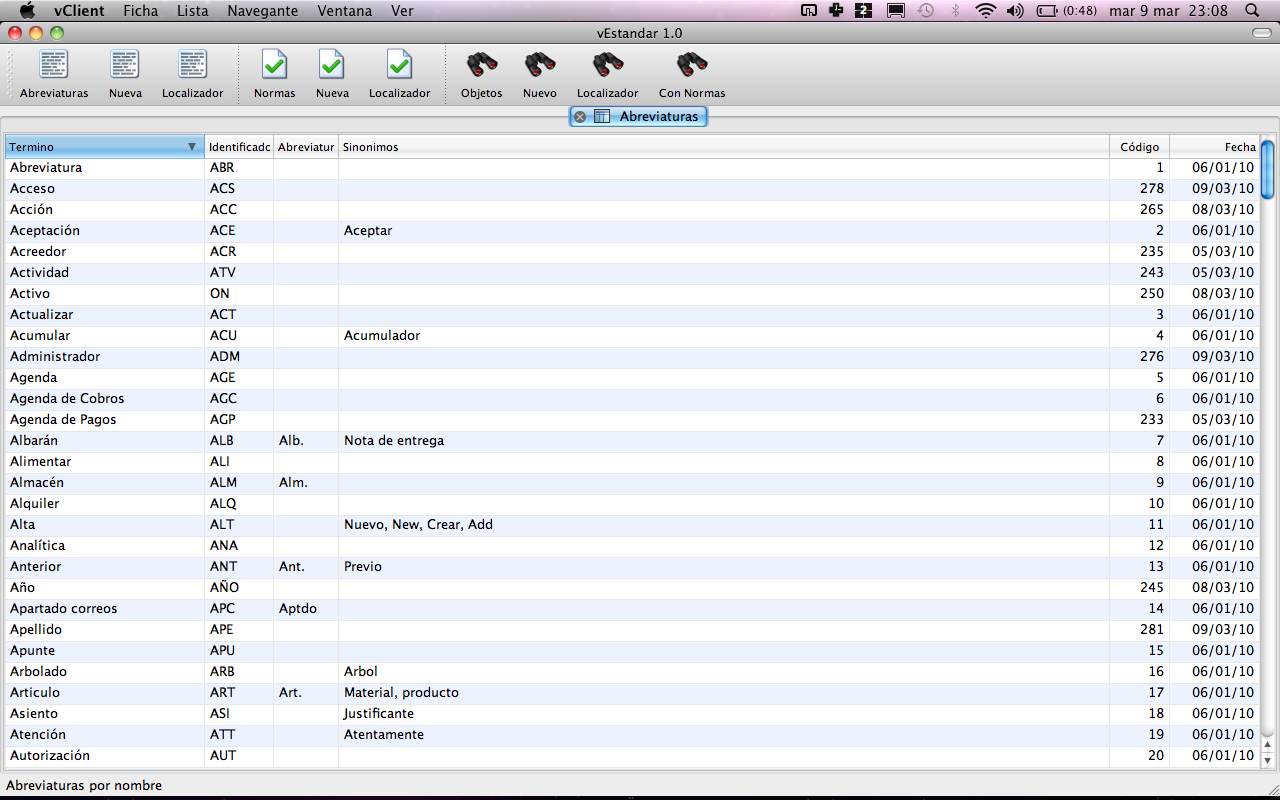Toggle toolbar visibility pill button

pyautogui.click(x=1261, y=33)
